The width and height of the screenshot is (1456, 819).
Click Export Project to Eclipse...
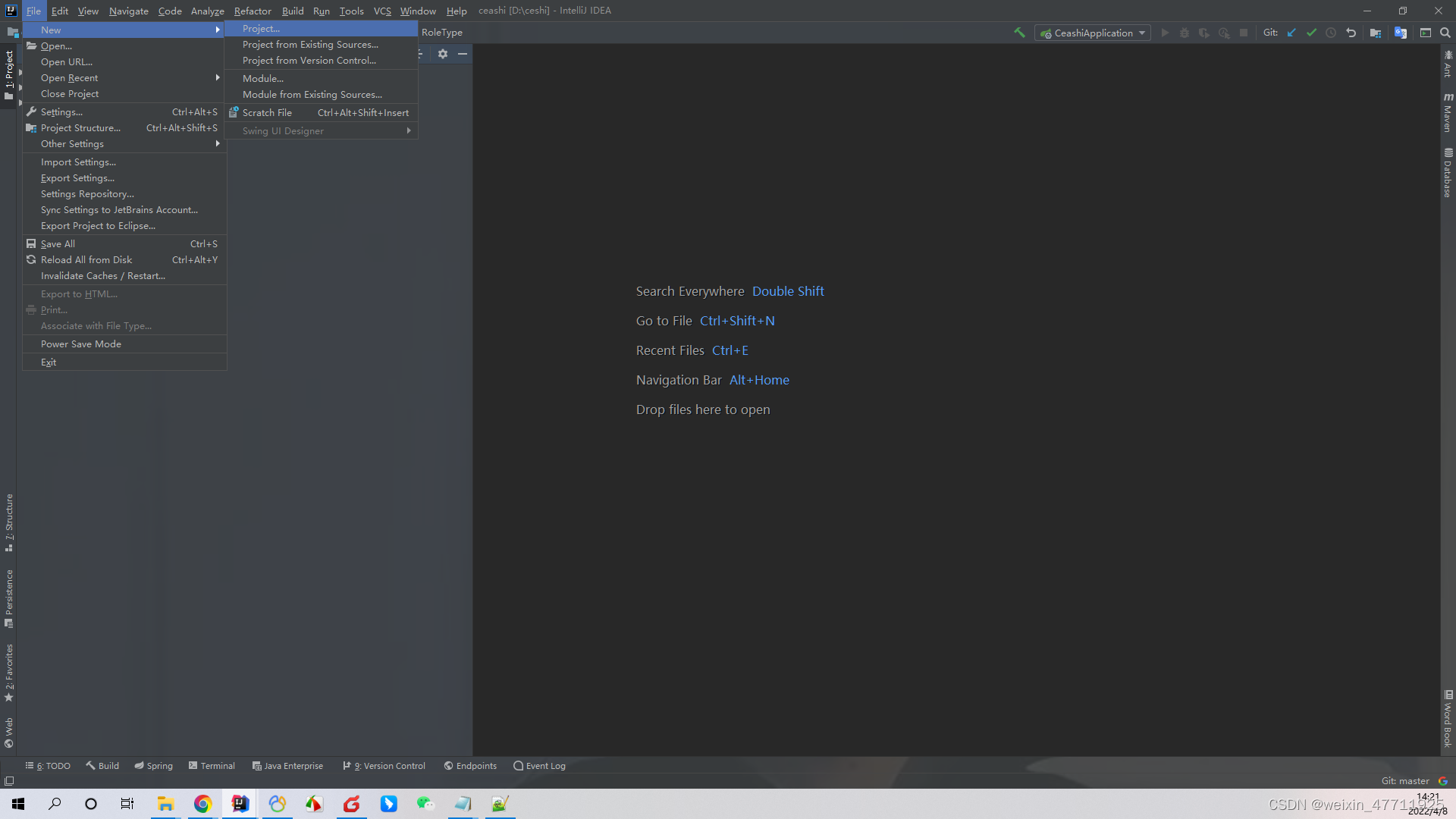click(124, 226)
